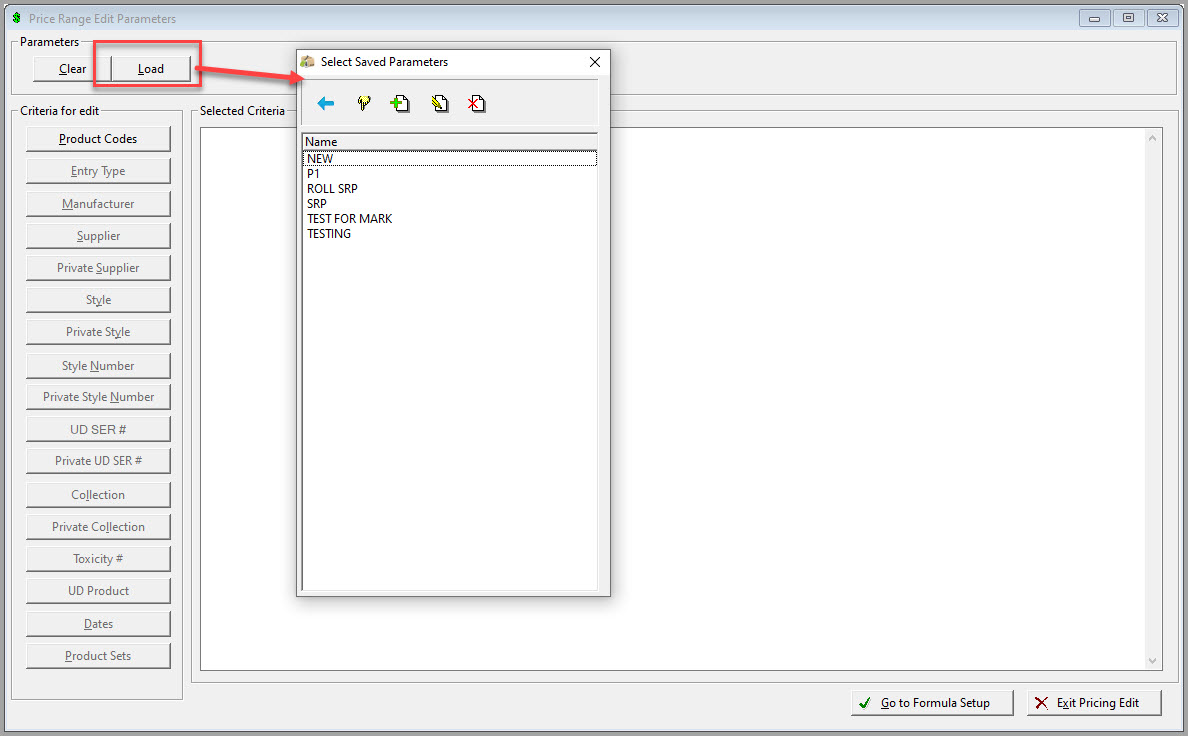Choose the Private Collection criteria button
This screenshot has width=1188, height=736.
click(98, 527)
